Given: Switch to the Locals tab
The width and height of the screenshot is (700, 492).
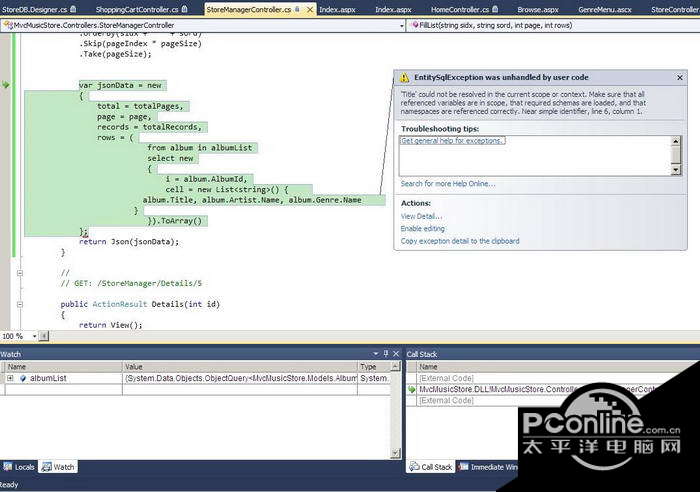Looking at the screenshot, I should point(20,467).
